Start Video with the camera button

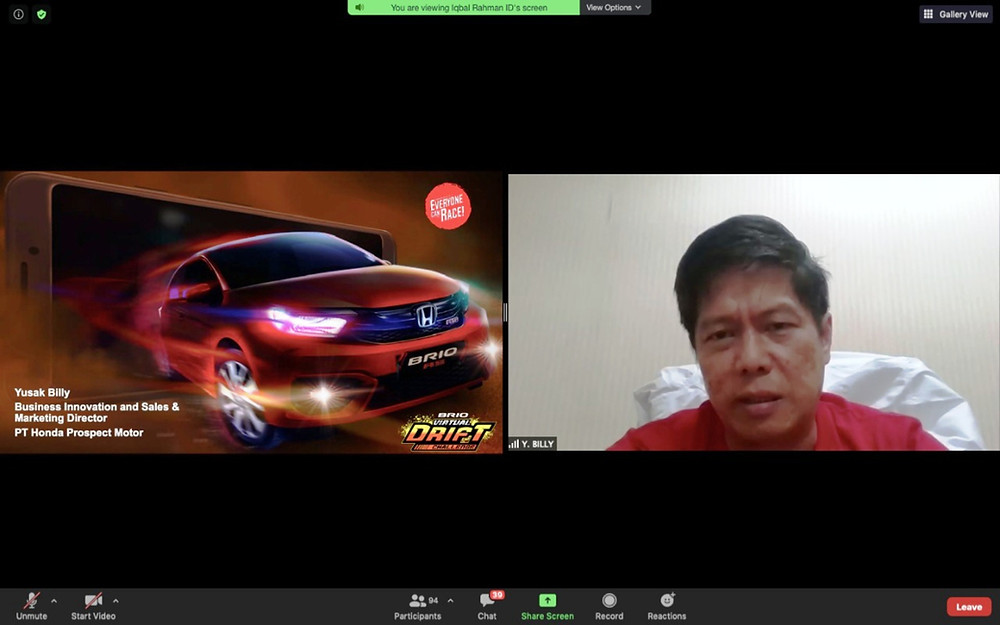point(93,606)
